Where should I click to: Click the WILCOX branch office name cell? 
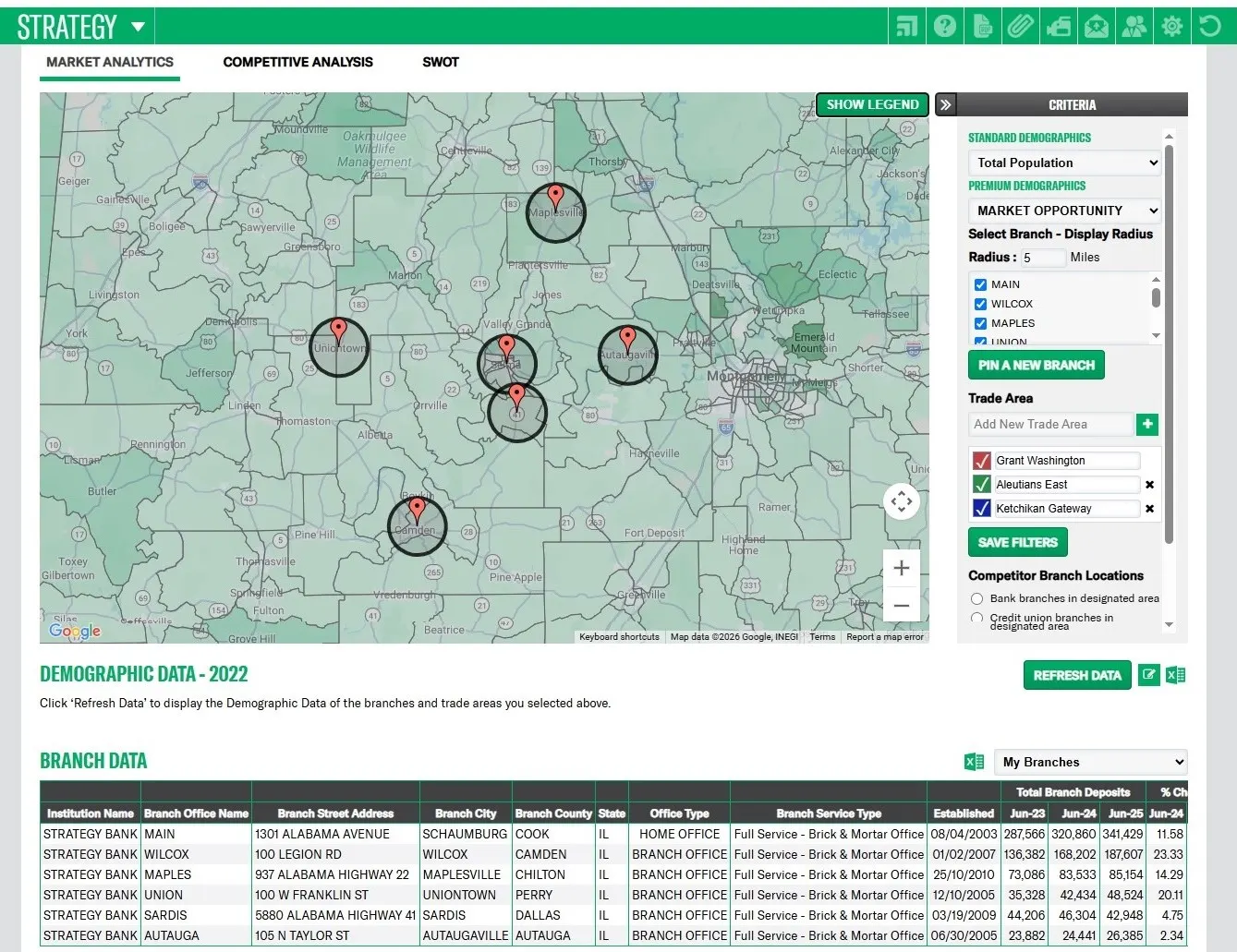coord(196,854)
